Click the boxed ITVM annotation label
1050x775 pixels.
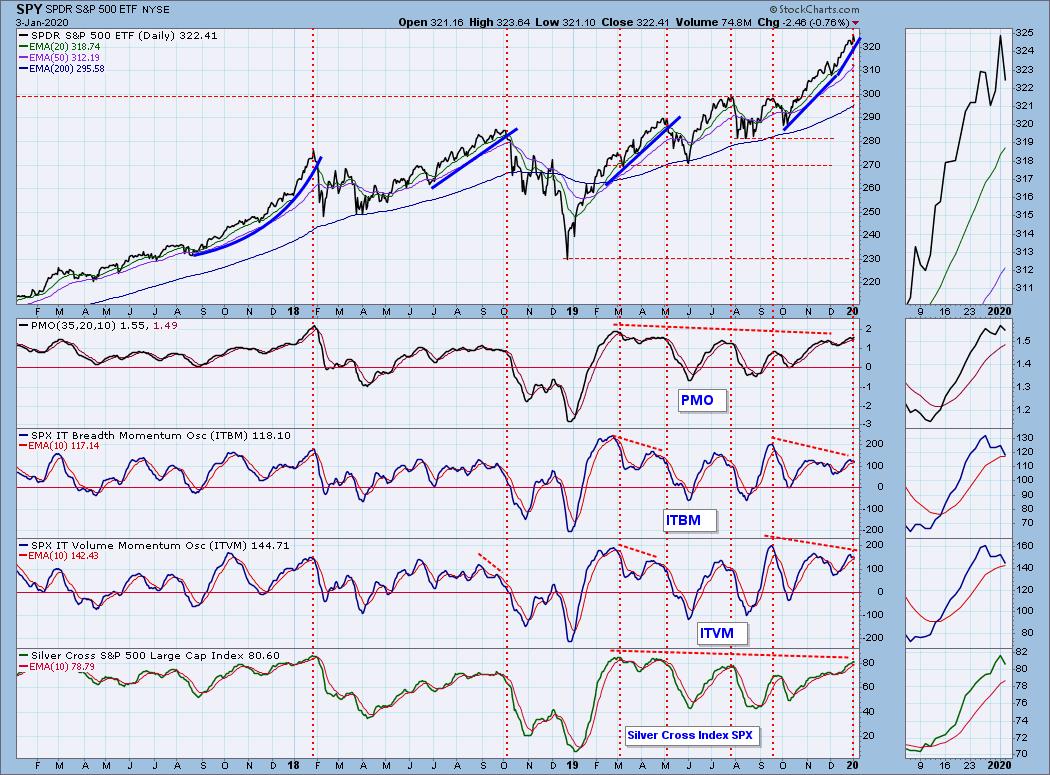tap(722, 633)
